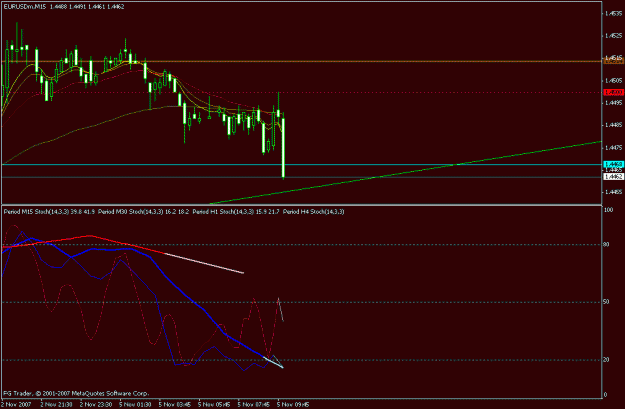Click the white 1.4462 current price label
The width and height of the screenshot is (625, 409).
pyautogui.click(x=614, y=176)
